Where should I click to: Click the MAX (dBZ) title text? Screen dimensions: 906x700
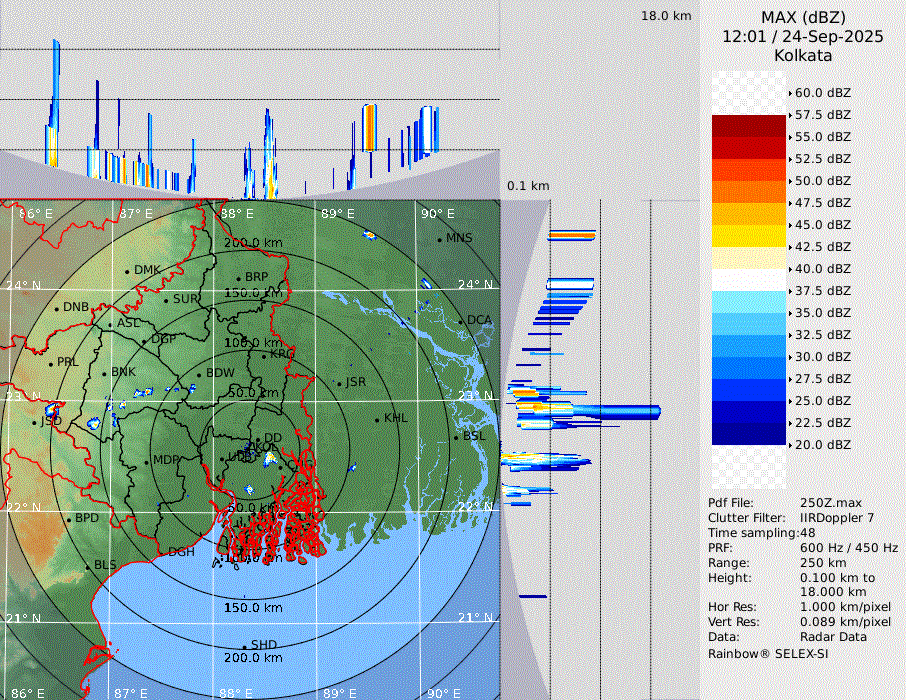(803, 17)
